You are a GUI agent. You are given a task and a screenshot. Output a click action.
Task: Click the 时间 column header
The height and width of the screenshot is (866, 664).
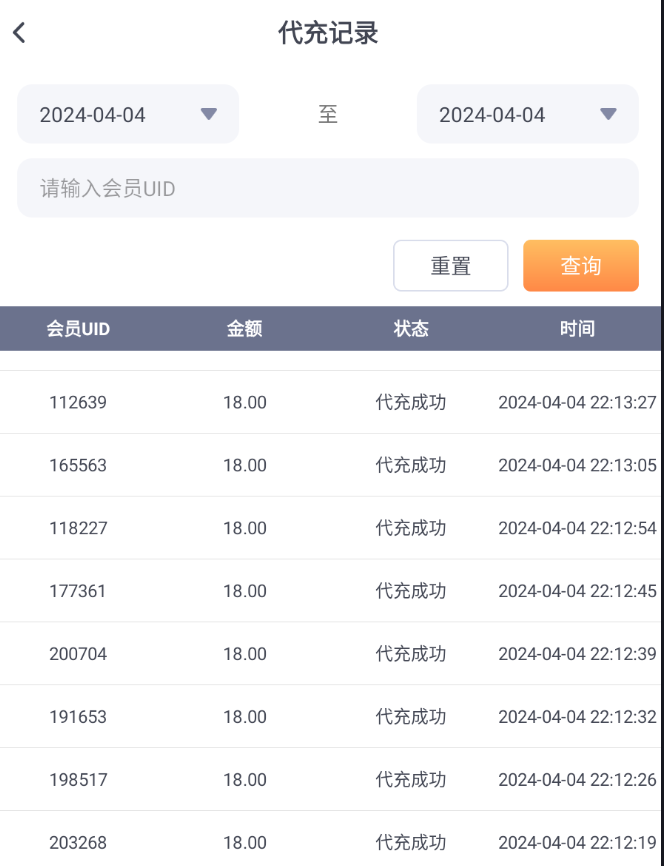pyautogui.click(x=577, y=328)
